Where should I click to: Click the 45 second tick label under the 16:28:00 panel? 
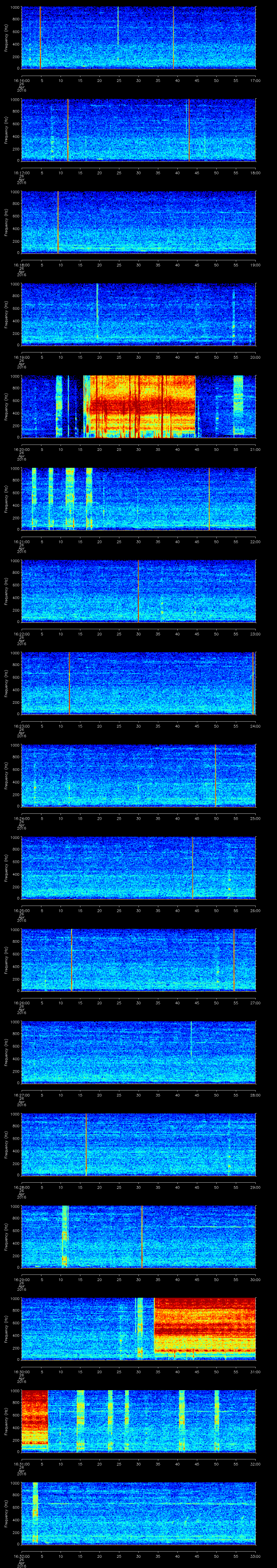(x=197, y=1187)
